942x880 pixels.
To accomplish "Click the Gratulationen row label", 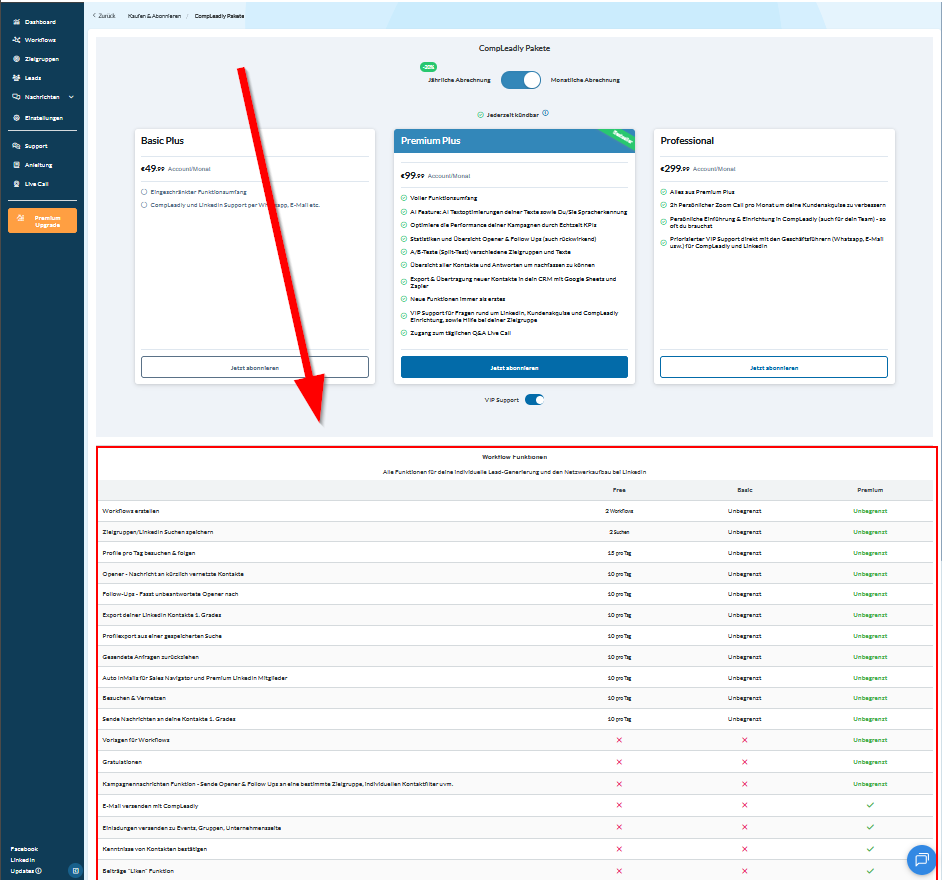I will (x=123, y=762).
